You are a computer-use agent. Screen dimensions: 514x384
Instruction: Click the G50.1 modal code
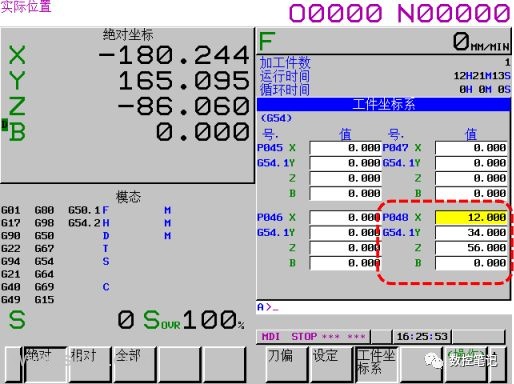coord(84,210)
